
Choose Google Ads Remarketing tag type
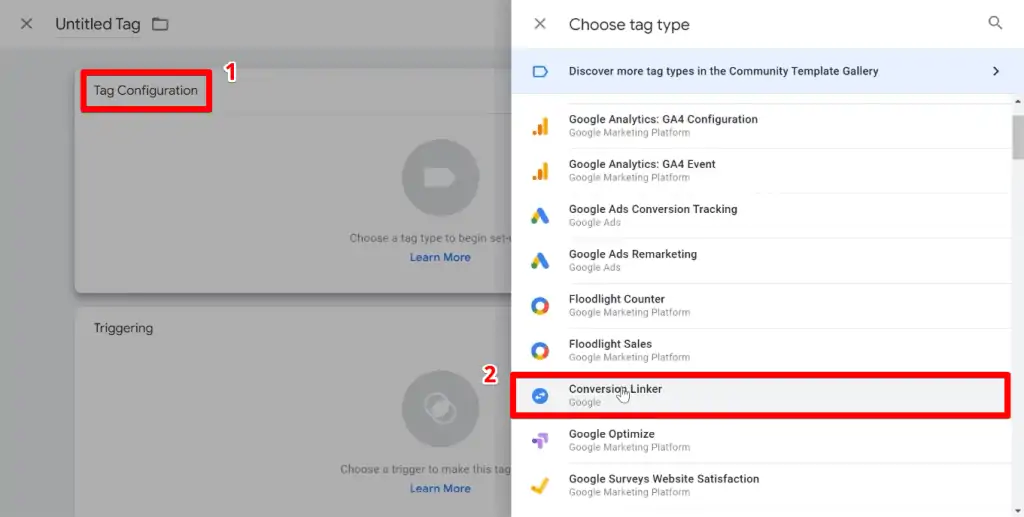[761, 261]
